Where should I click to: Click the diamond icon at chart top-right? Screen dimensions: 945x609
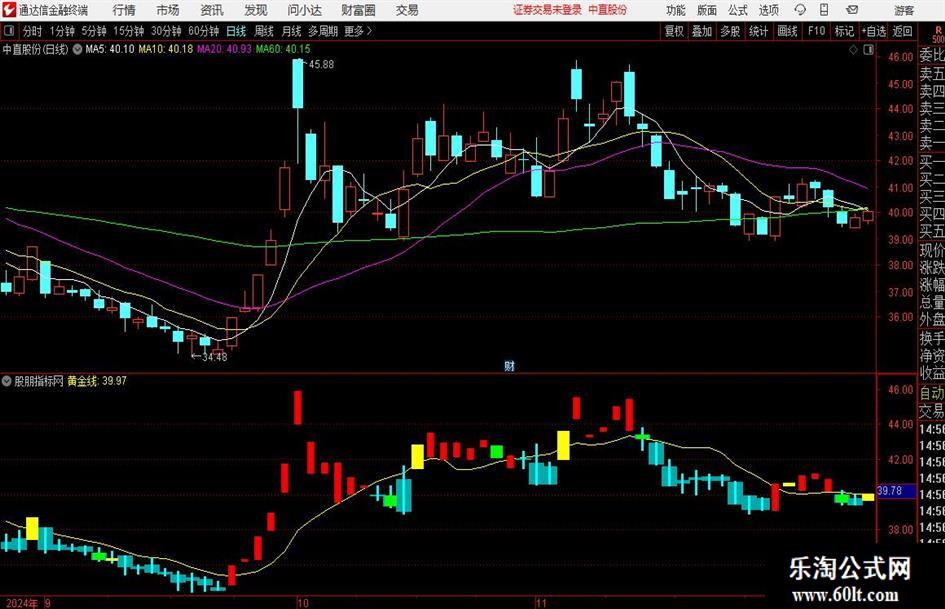pyautogui.click(x=853, y=50)
